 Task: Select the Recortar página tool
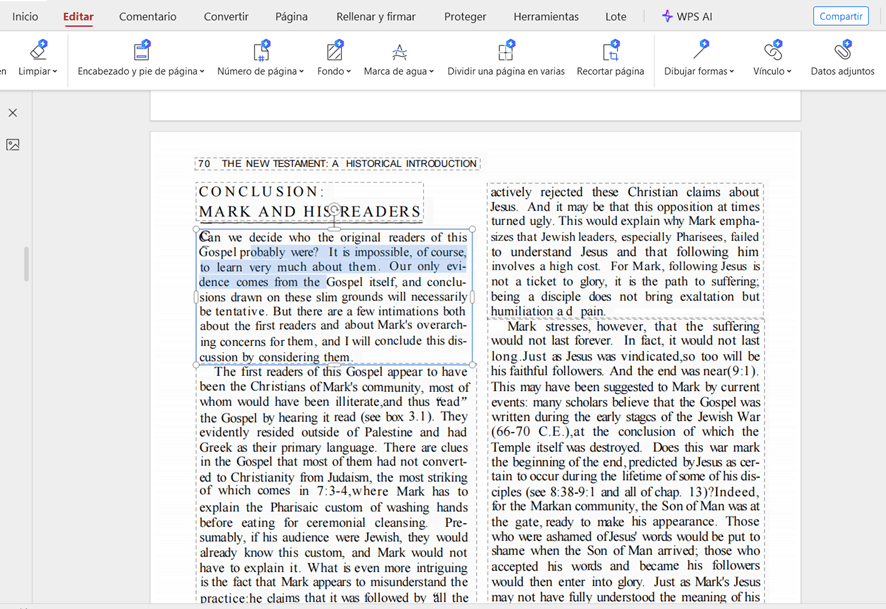(x=610, y=51)
